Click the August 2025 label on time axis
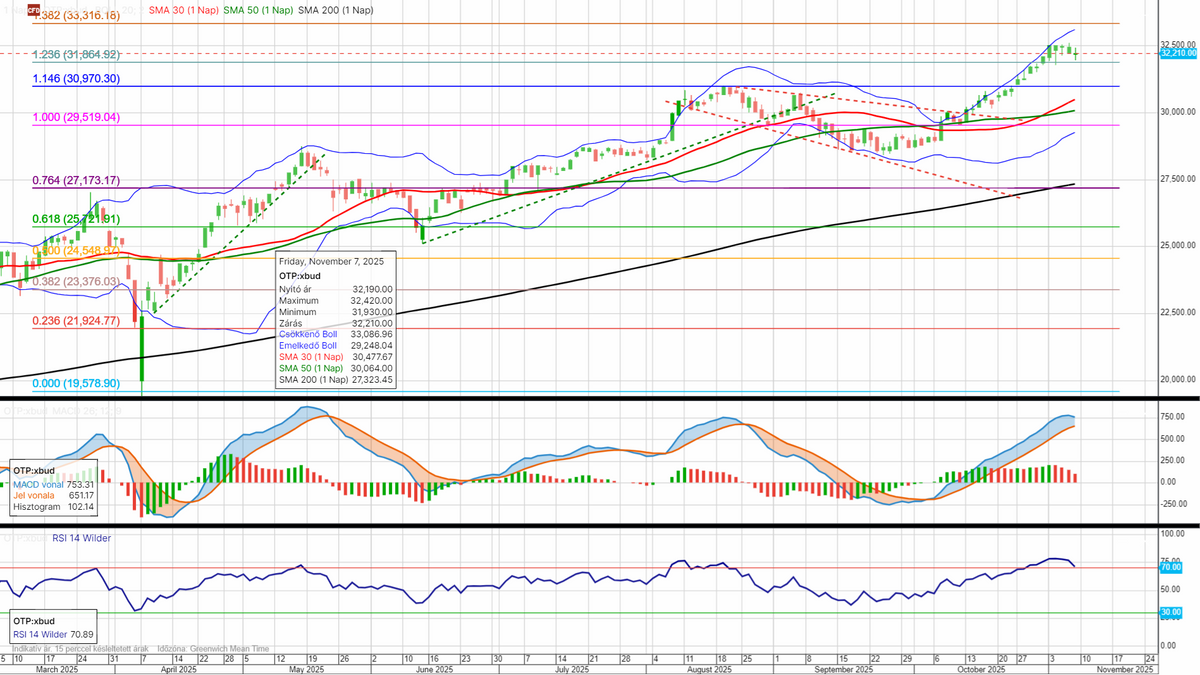Viewport: 1200px width, 675px height. click(708, 668)
